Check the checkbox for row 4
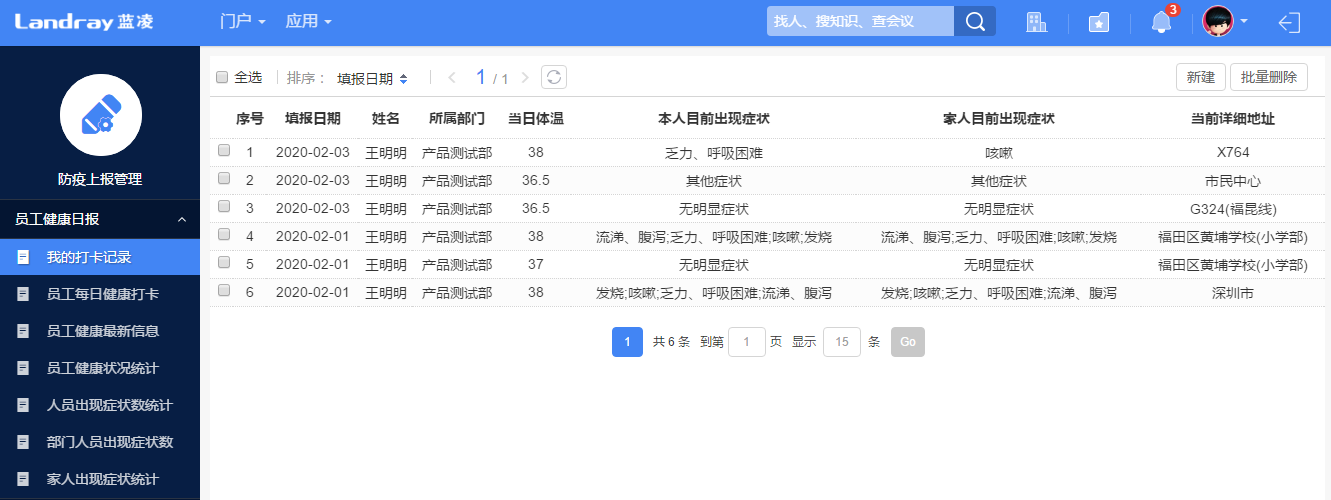 click(x=224, y=234)
